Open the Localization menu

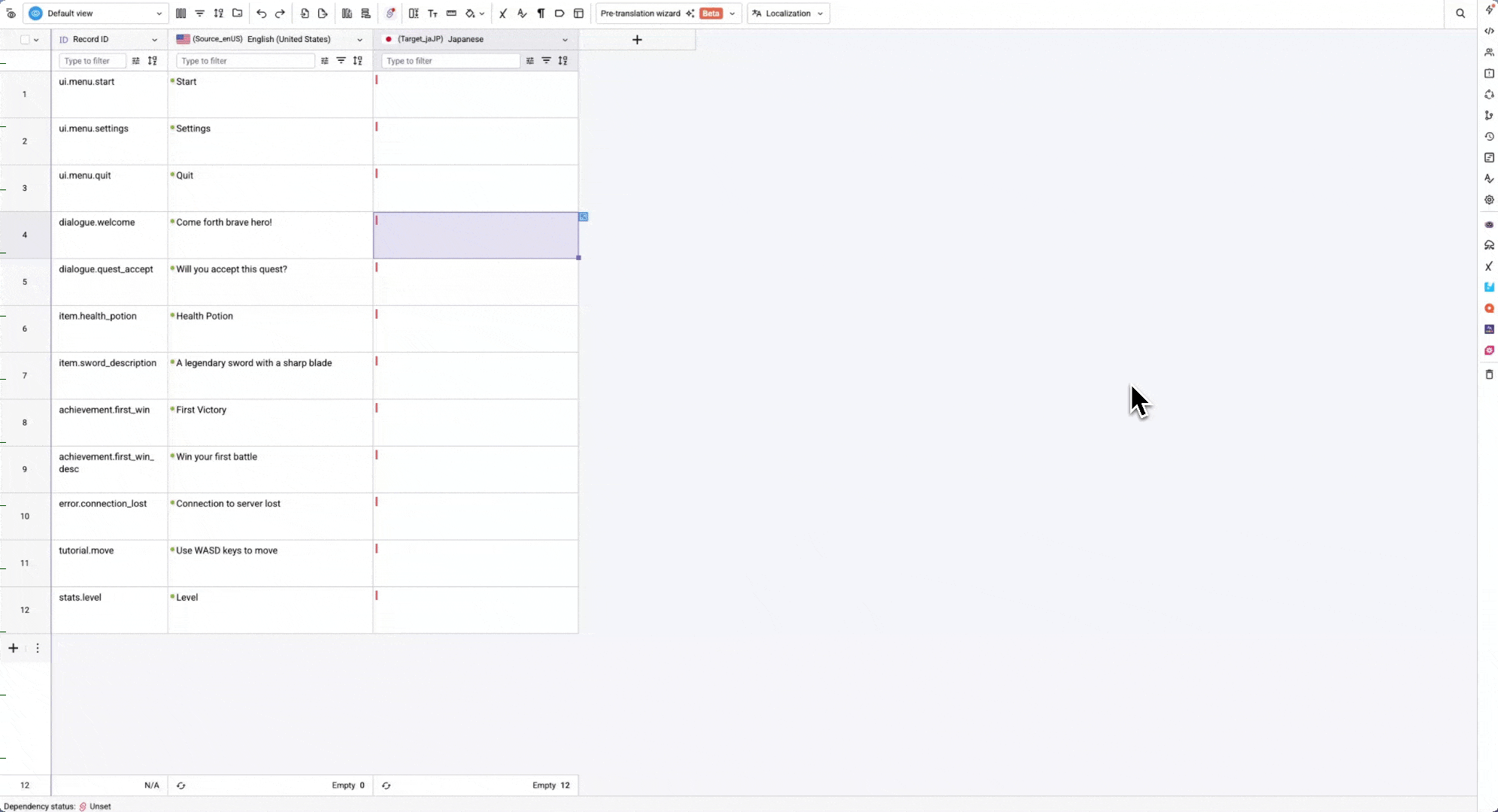point(787,13)
